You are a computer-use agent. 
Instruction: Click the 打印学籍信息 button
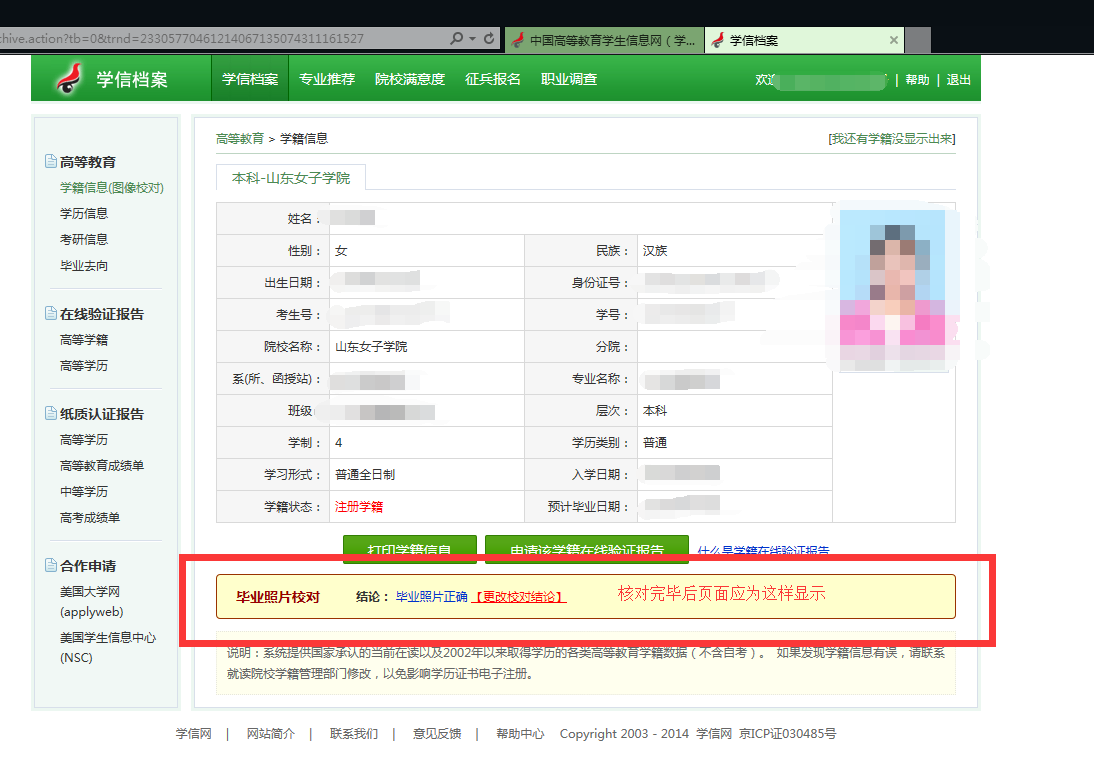pos(410,550)
